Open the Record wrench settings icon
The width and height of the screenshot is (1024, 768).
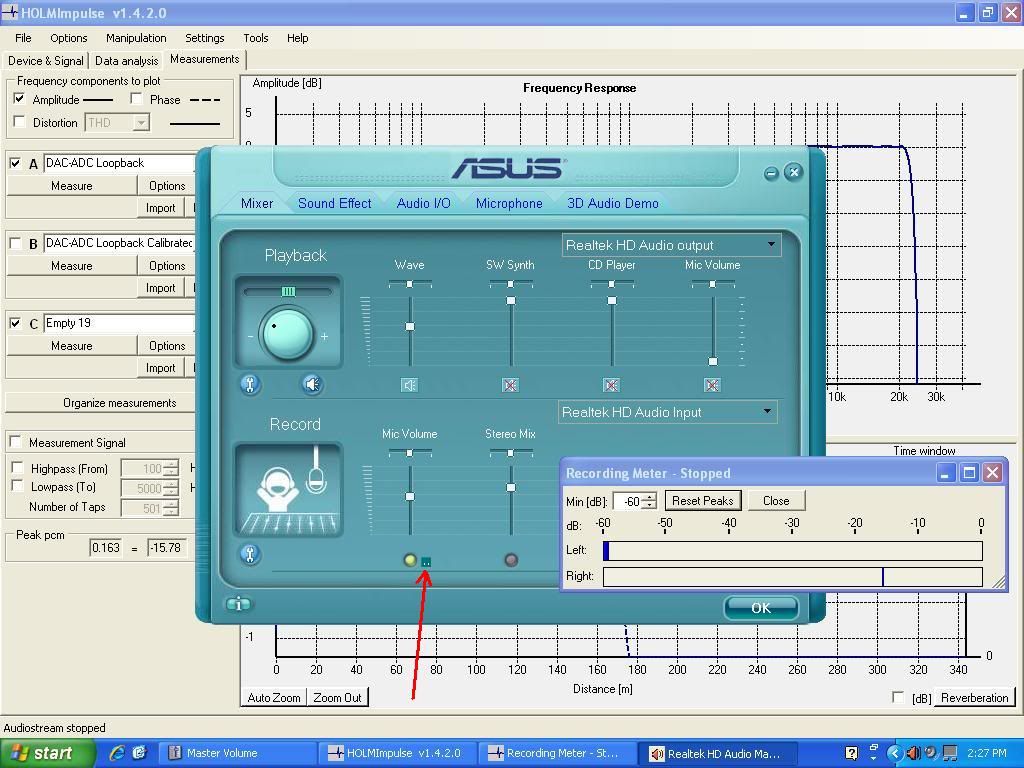pos(250,554)
